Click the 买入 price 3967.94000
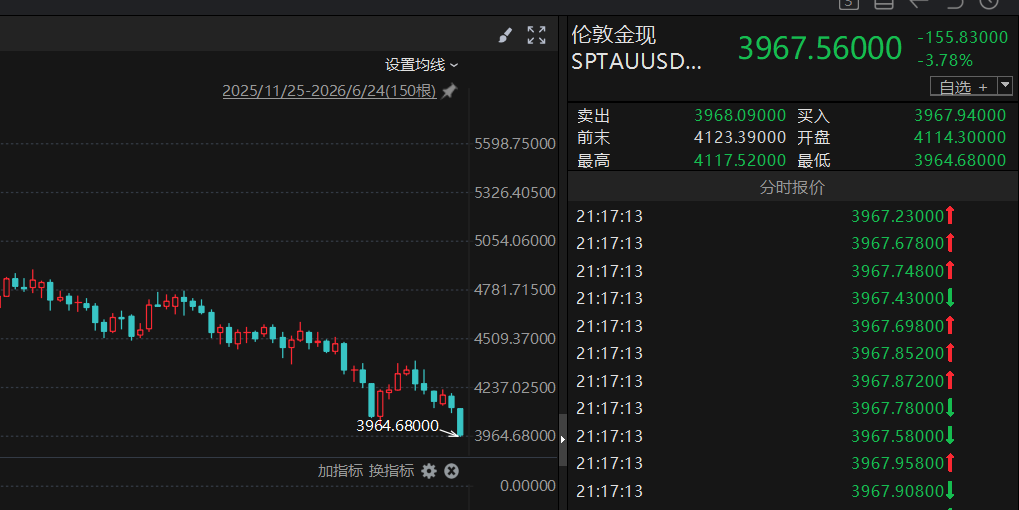 pos(960,116)
